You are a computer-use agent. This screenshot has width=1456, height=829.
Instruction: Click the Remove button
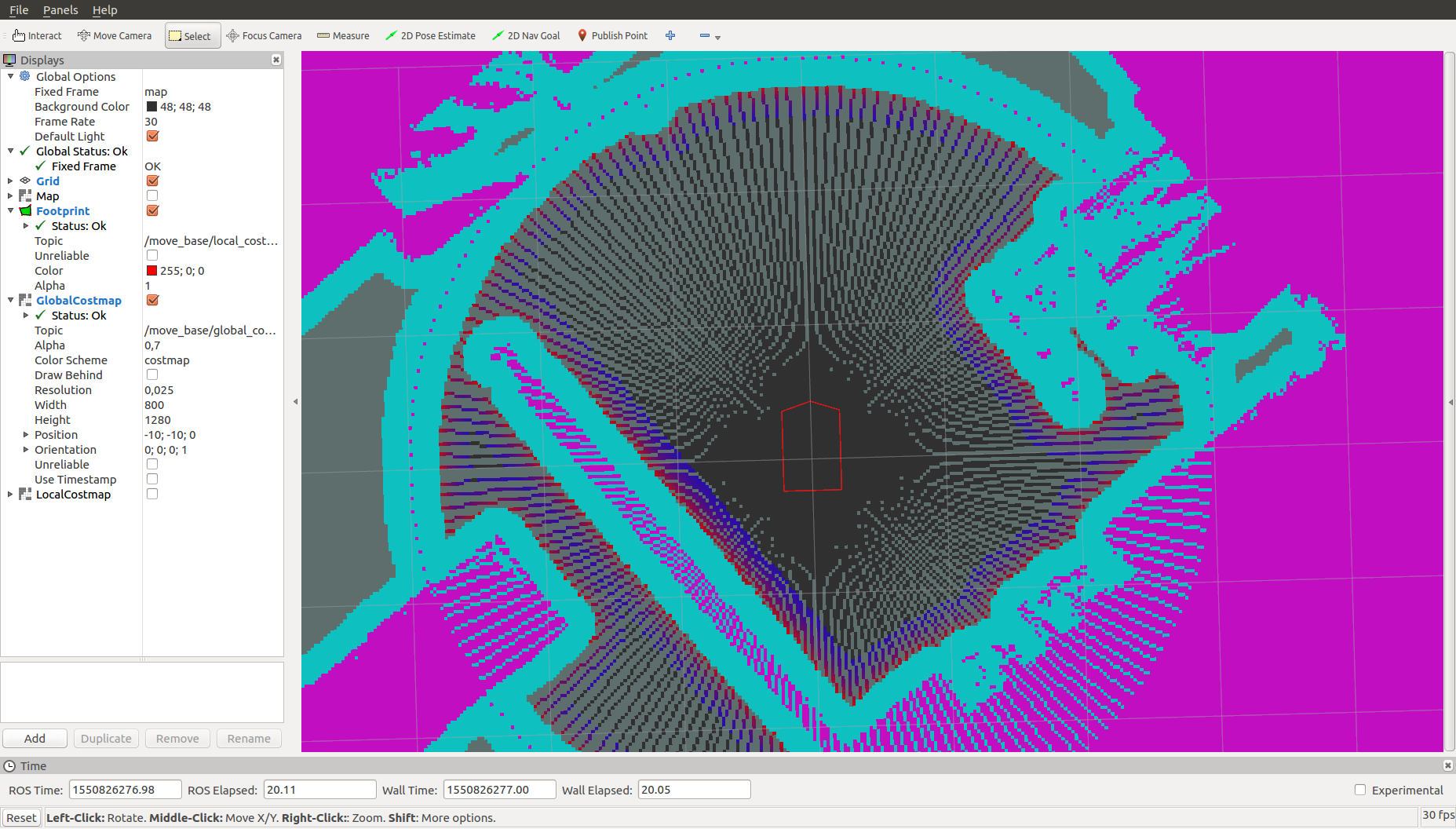[177, 738]
